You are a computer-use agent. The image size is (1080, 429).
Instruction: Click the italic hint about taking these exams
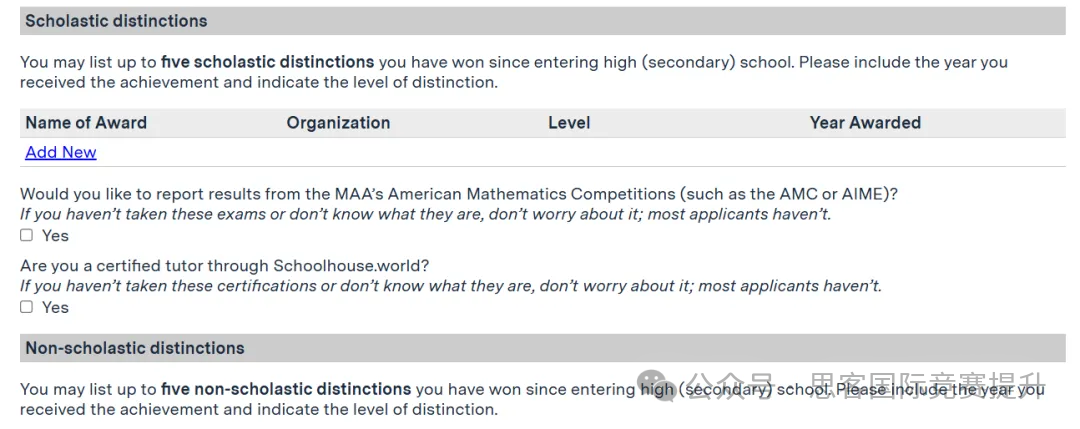(x=425, y=214)
